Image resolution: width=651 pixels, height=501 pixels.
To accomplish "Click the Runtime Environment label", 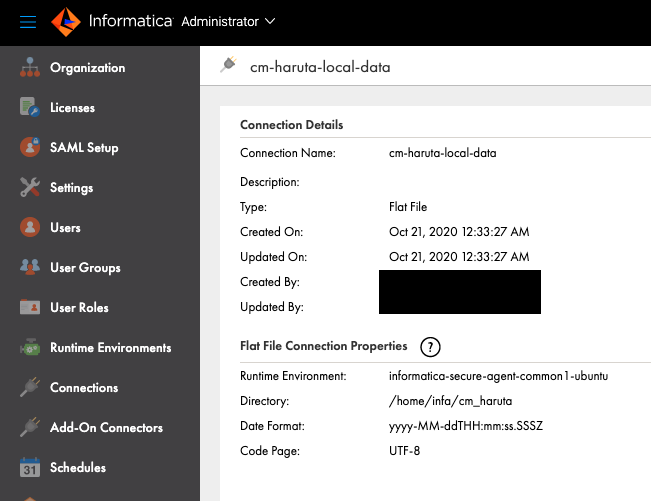I will 293,376.
